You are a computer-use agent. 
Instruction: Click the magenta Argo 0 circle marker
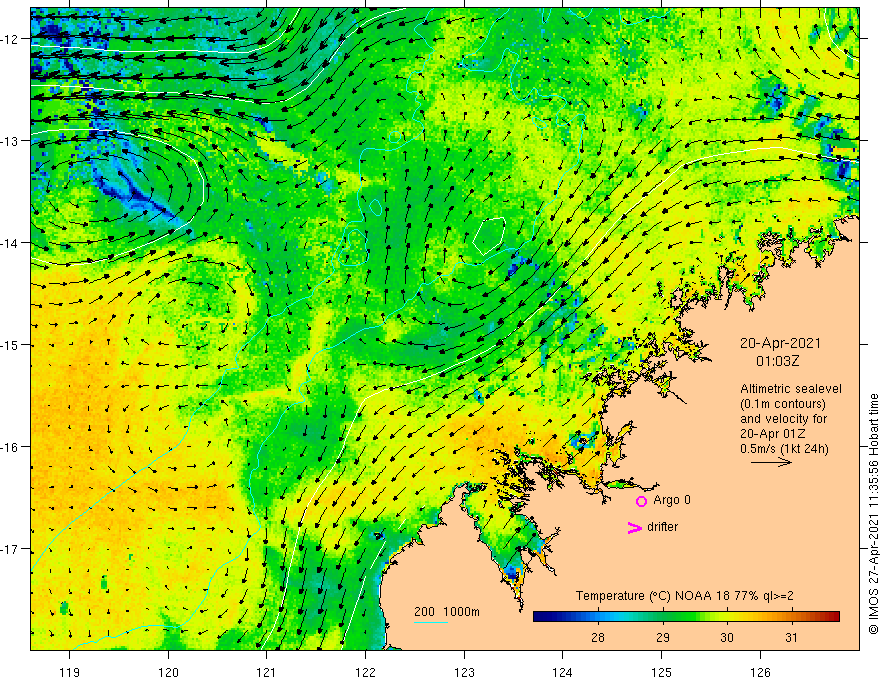[x=641, y=501]
